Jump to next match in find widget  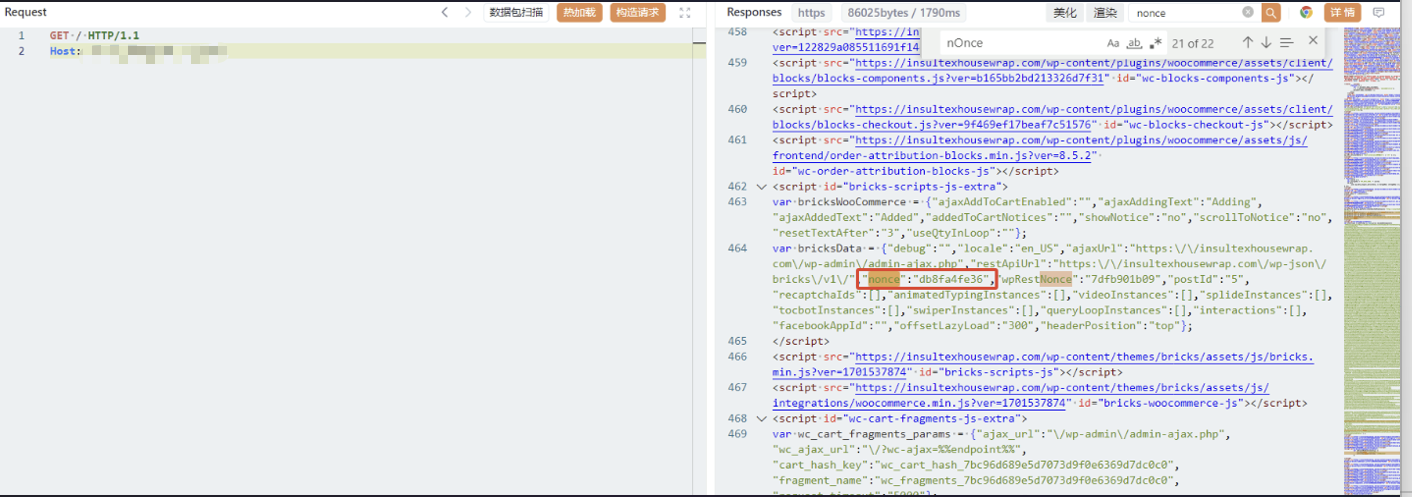coord(1266,43)
